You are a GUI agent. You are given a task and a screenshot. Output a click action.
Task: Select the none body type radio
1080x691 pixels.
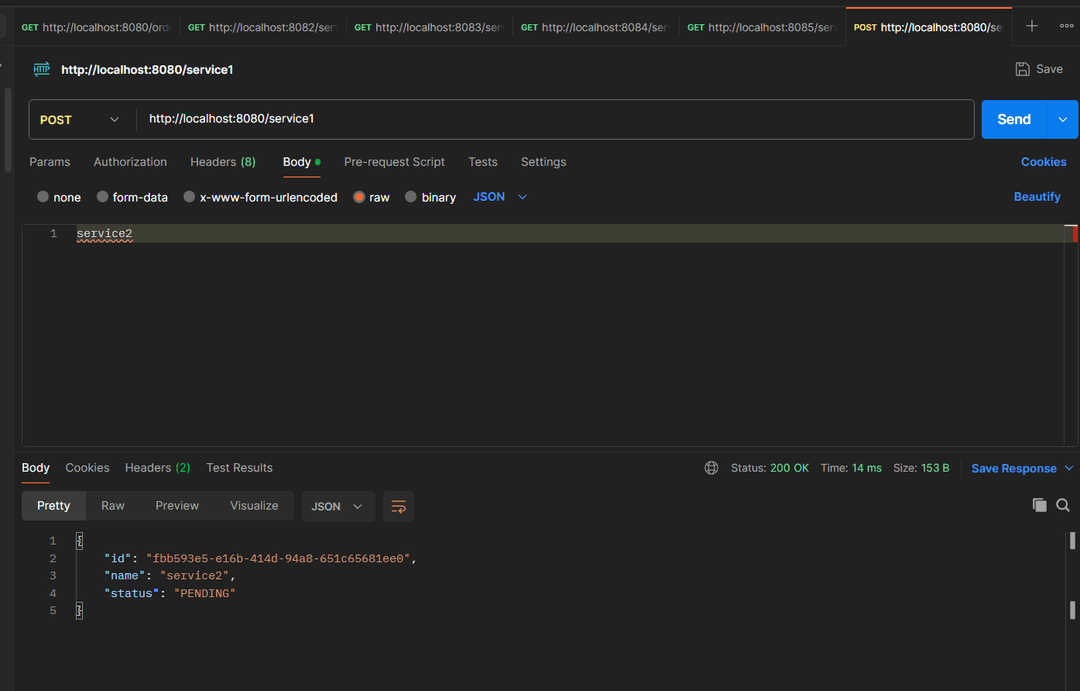pyautogui.click(x=43, y=197)
